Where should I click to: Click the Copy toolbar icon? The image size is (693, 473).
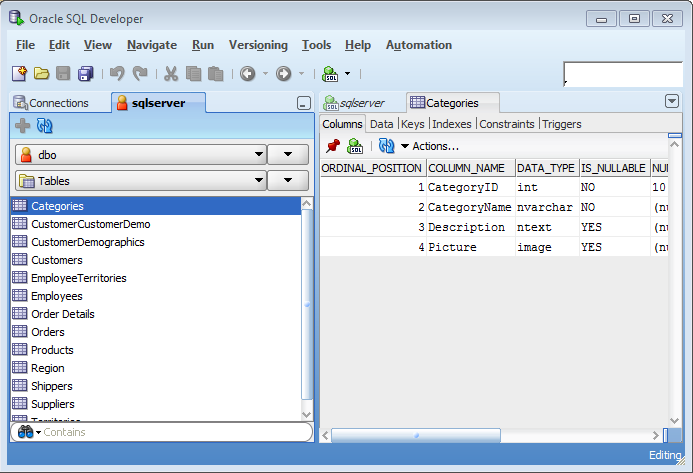tap(193, 73)
